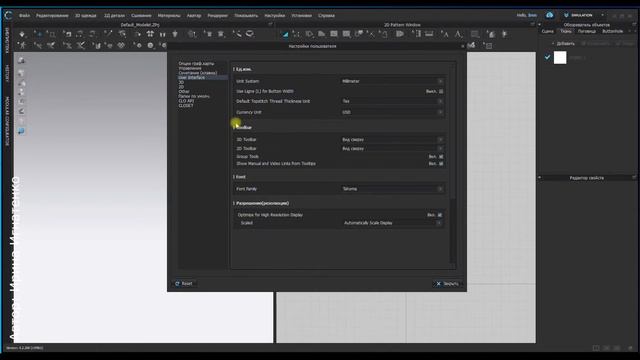This screenshot has height=360, width=640.
Task: Toggle the blue checkmark beside white swatch
Action: point(547,58)
